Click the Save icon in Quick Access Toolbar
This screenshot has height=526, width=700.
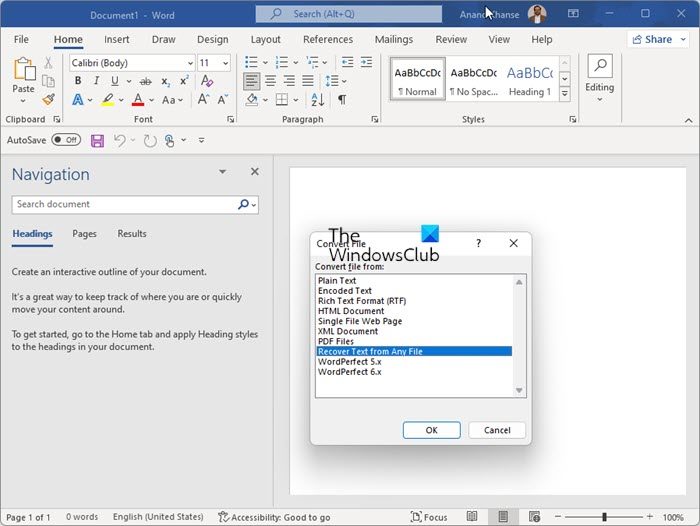97,141
